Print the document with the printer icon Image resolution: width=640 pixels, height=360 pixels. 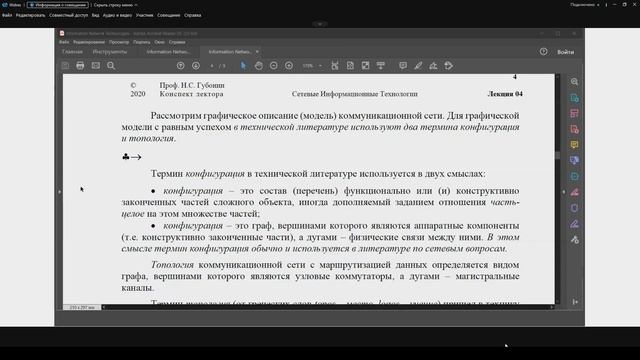pyautogui.click(x=80, y=66)
